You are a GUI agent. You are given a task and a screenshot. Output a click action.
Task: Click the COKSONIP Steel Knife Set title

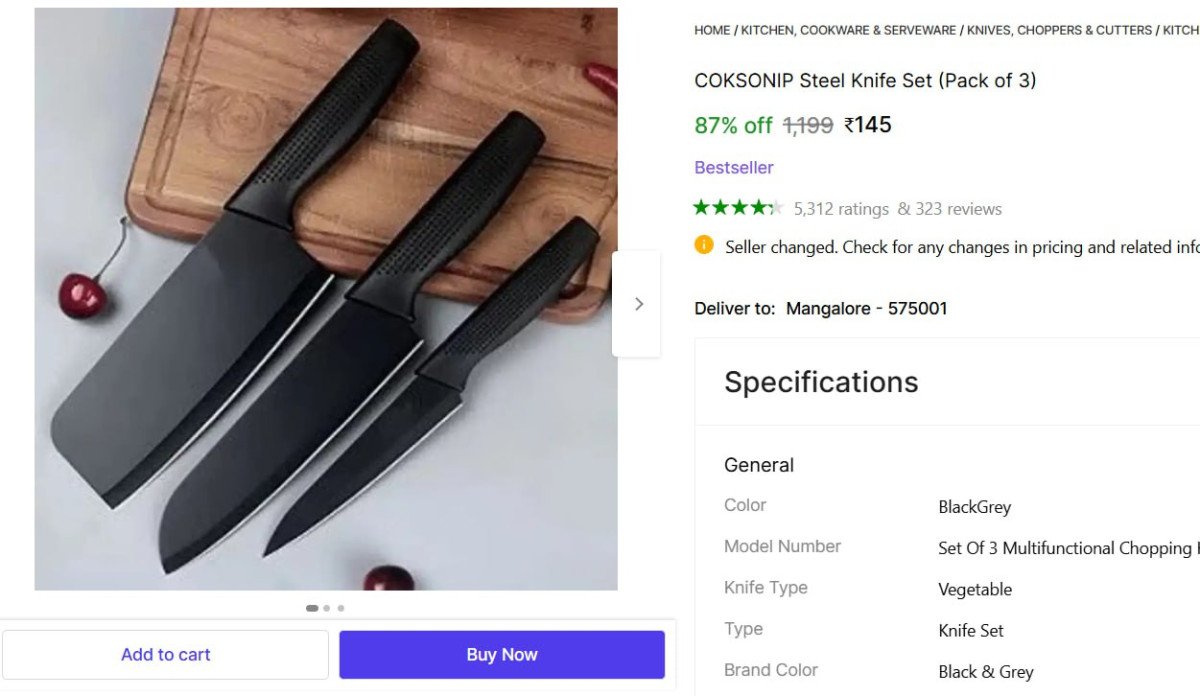tap(865, 81)
